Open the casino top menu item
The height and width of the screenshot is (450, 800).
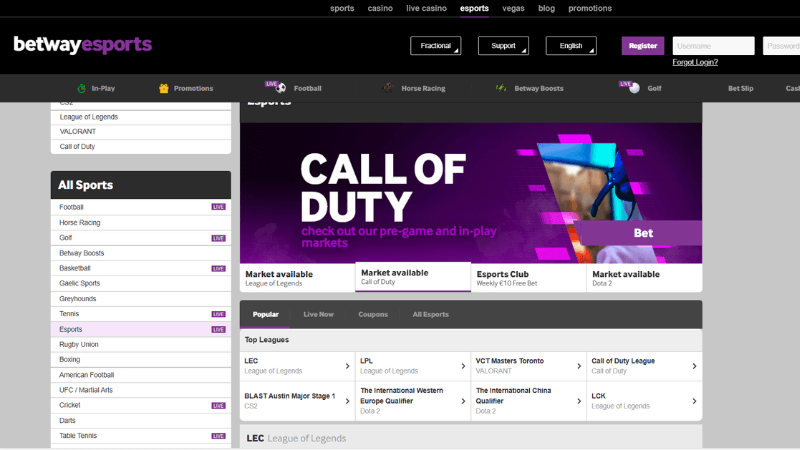(380, 8)
